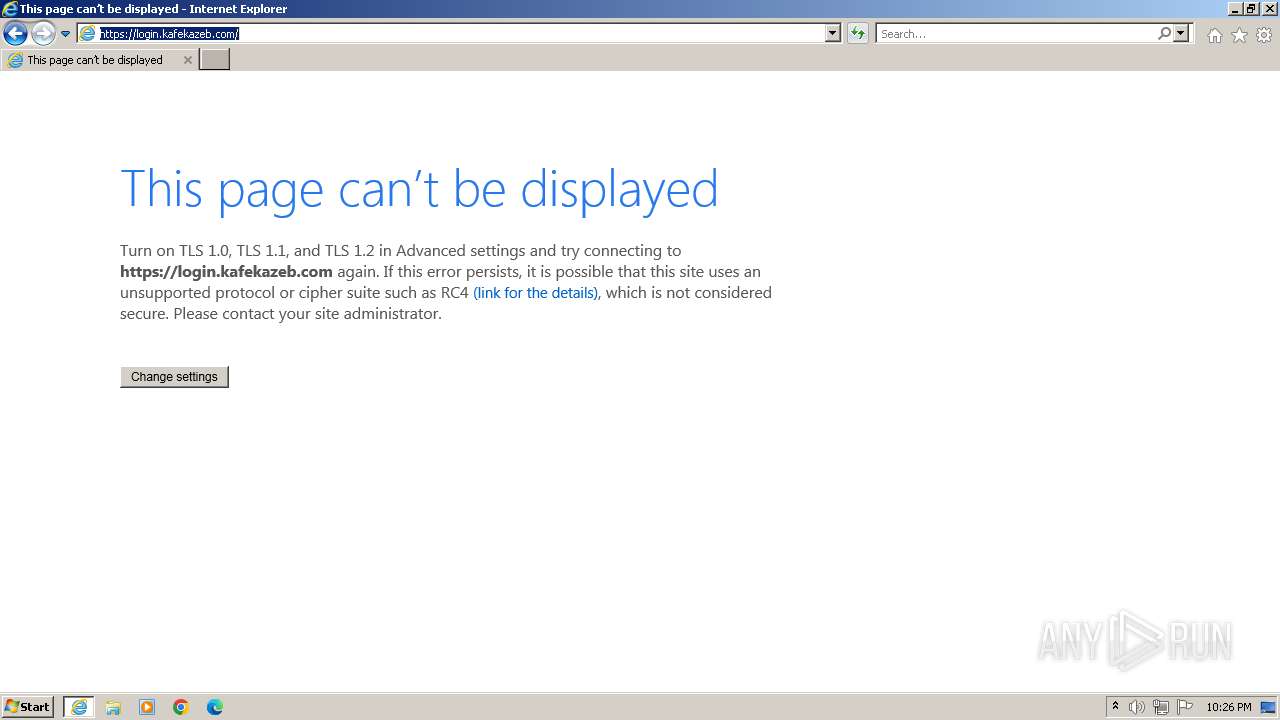Follow the 'link for the details' hyperlink

click(535, 293)
